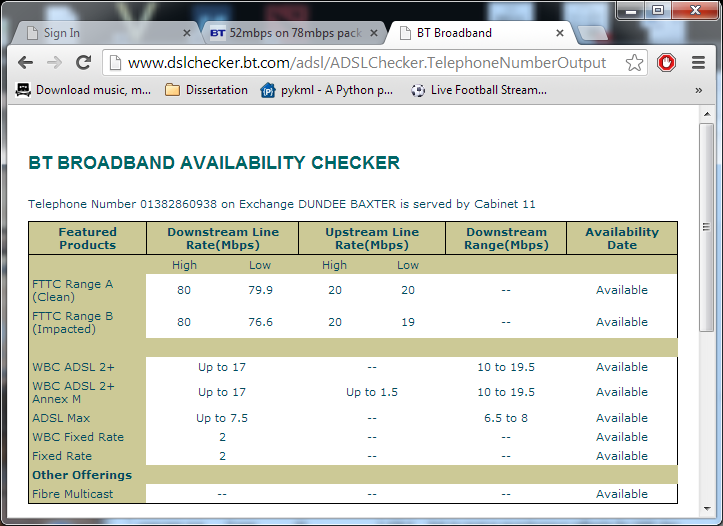Click the FTTC Range B (Impacted) row label
The width and height of the screenshot is (723, 526).
(x=72, y=323)
